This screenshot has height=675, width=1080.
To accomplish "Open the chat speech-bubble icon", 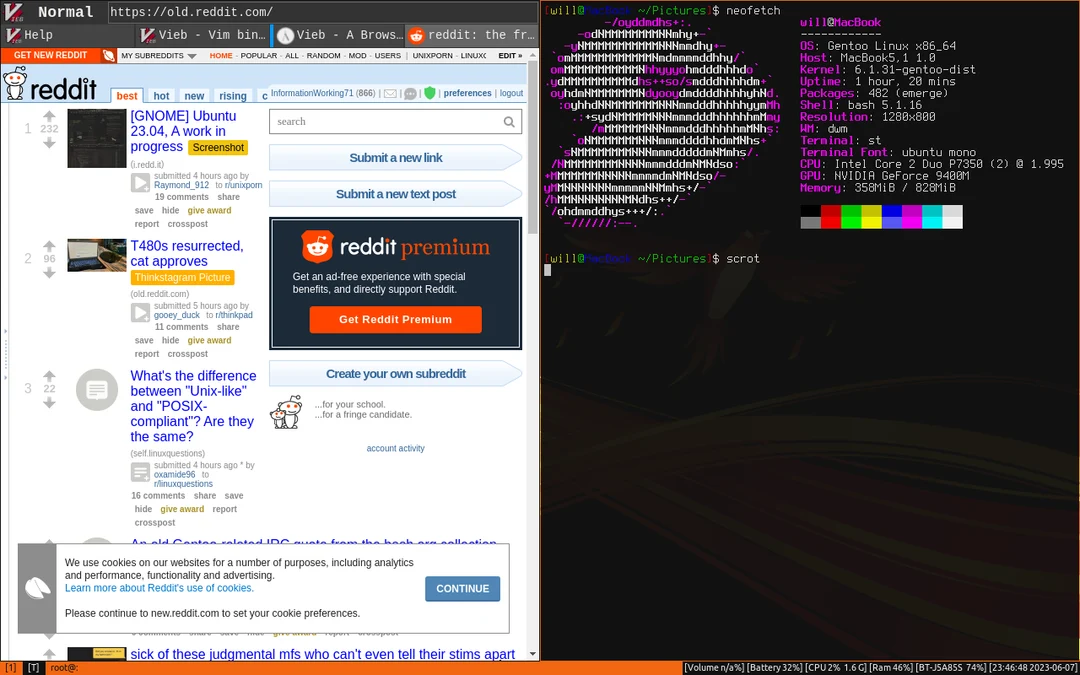I will pyautogui.click(x=410, y=93).
